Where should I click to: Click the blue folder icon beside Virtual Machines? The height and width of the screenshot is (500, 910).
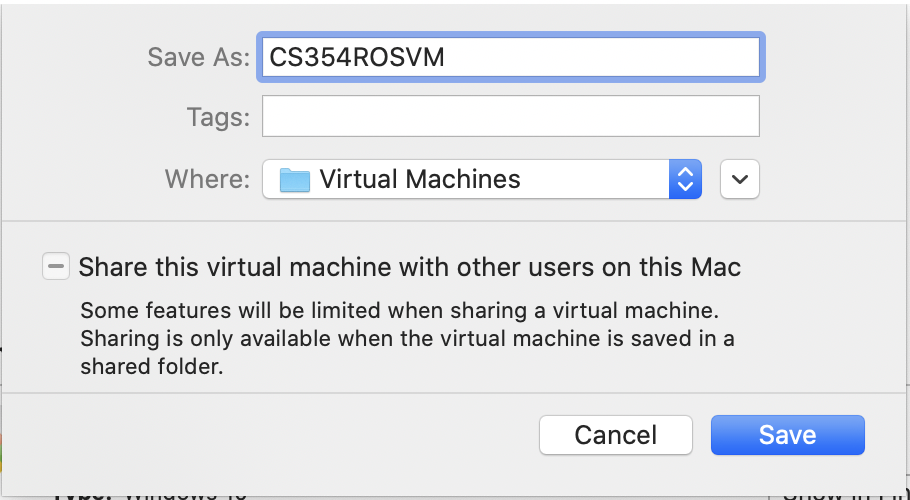295,180
